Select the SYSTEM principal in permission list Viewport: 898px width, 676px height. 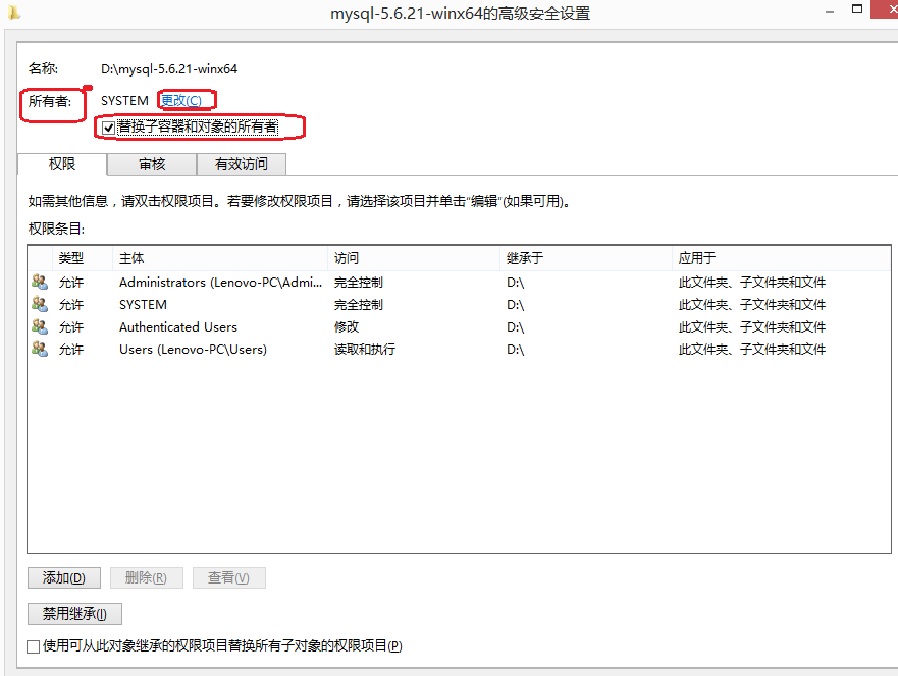143,305
